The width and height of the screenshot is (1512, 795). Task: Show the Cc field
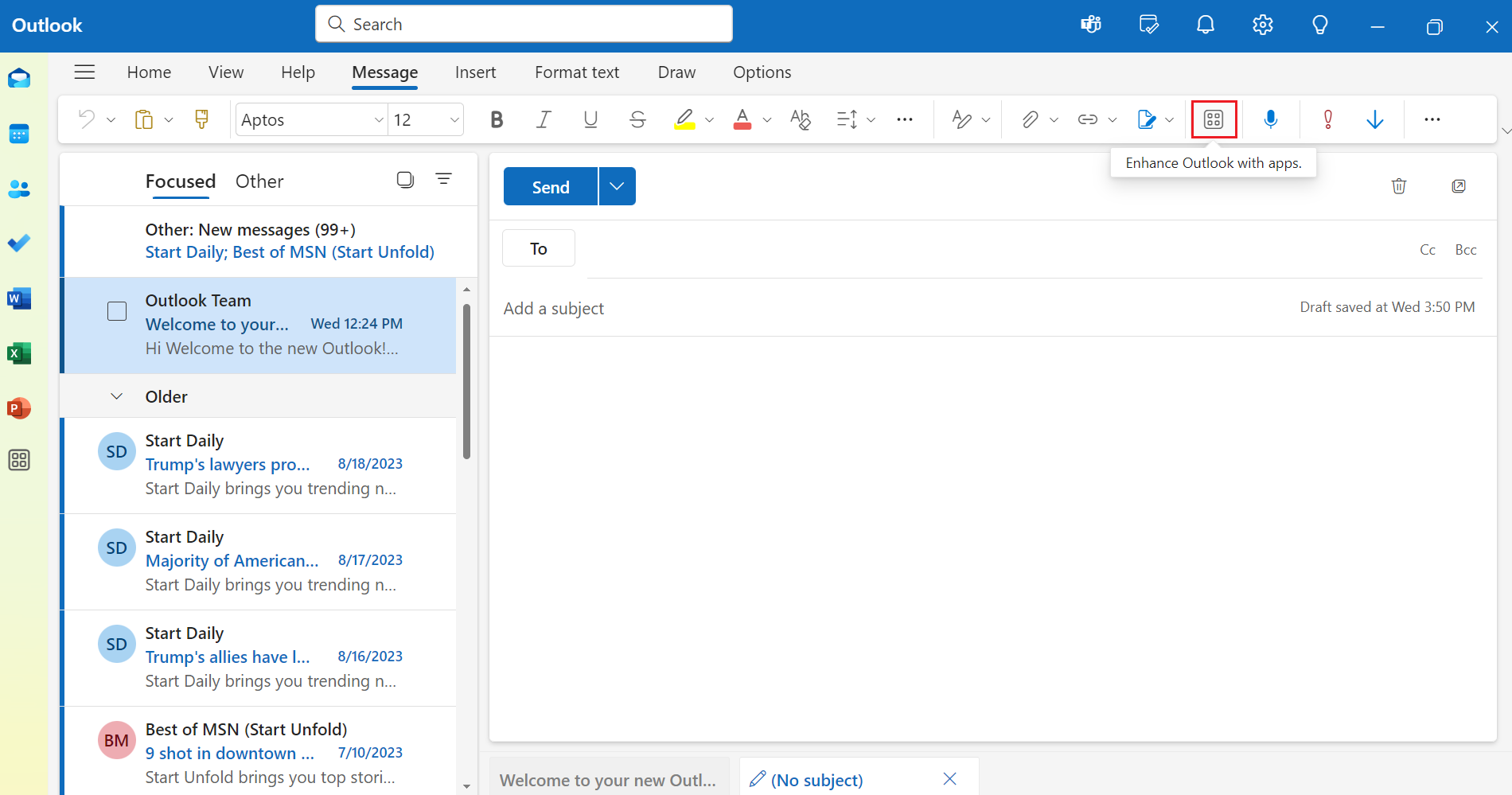[x=1428, y=250]
